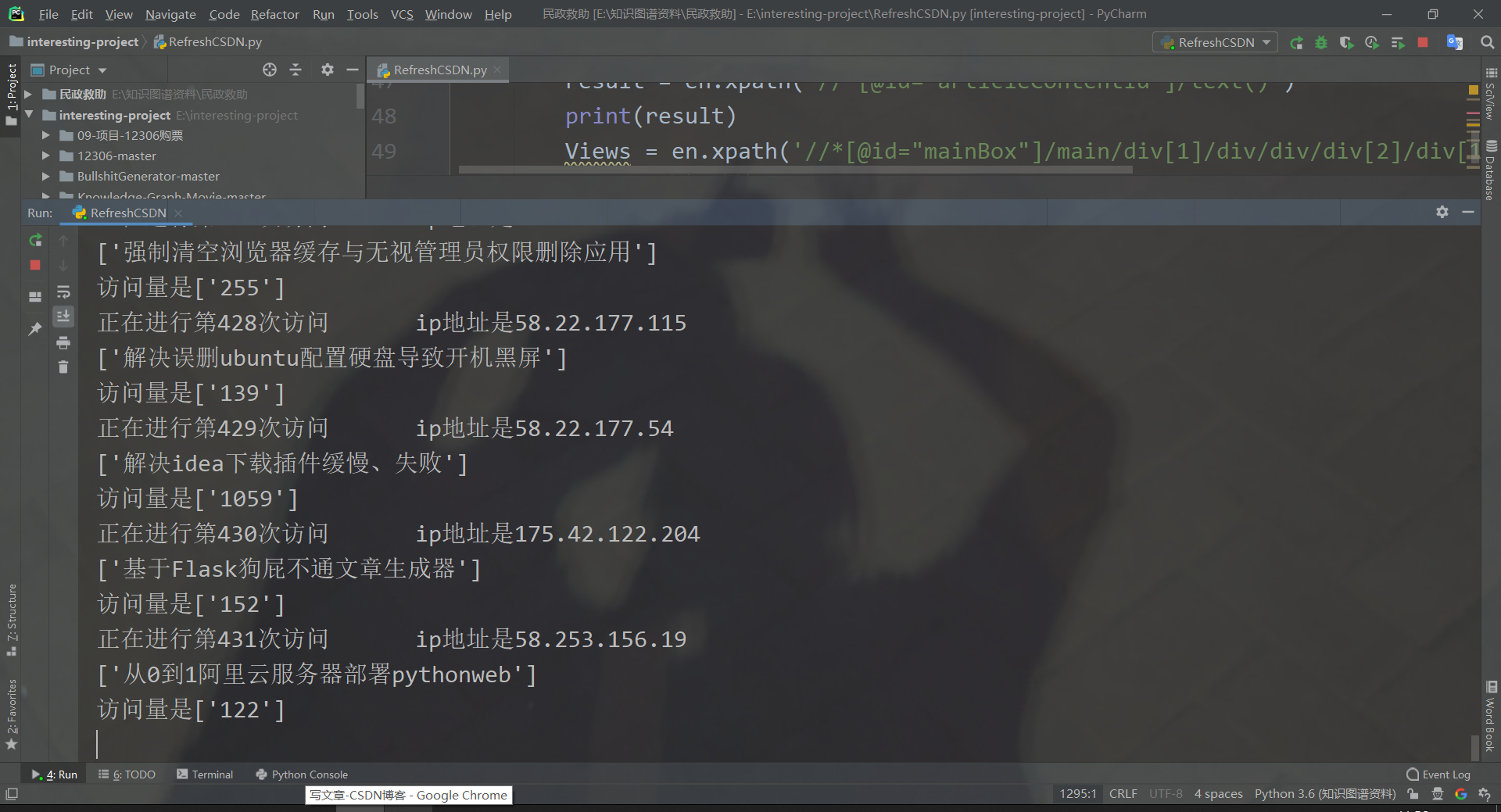
Task: Click the 1295:1 caret position indicator
Action: click(1077, 794)
